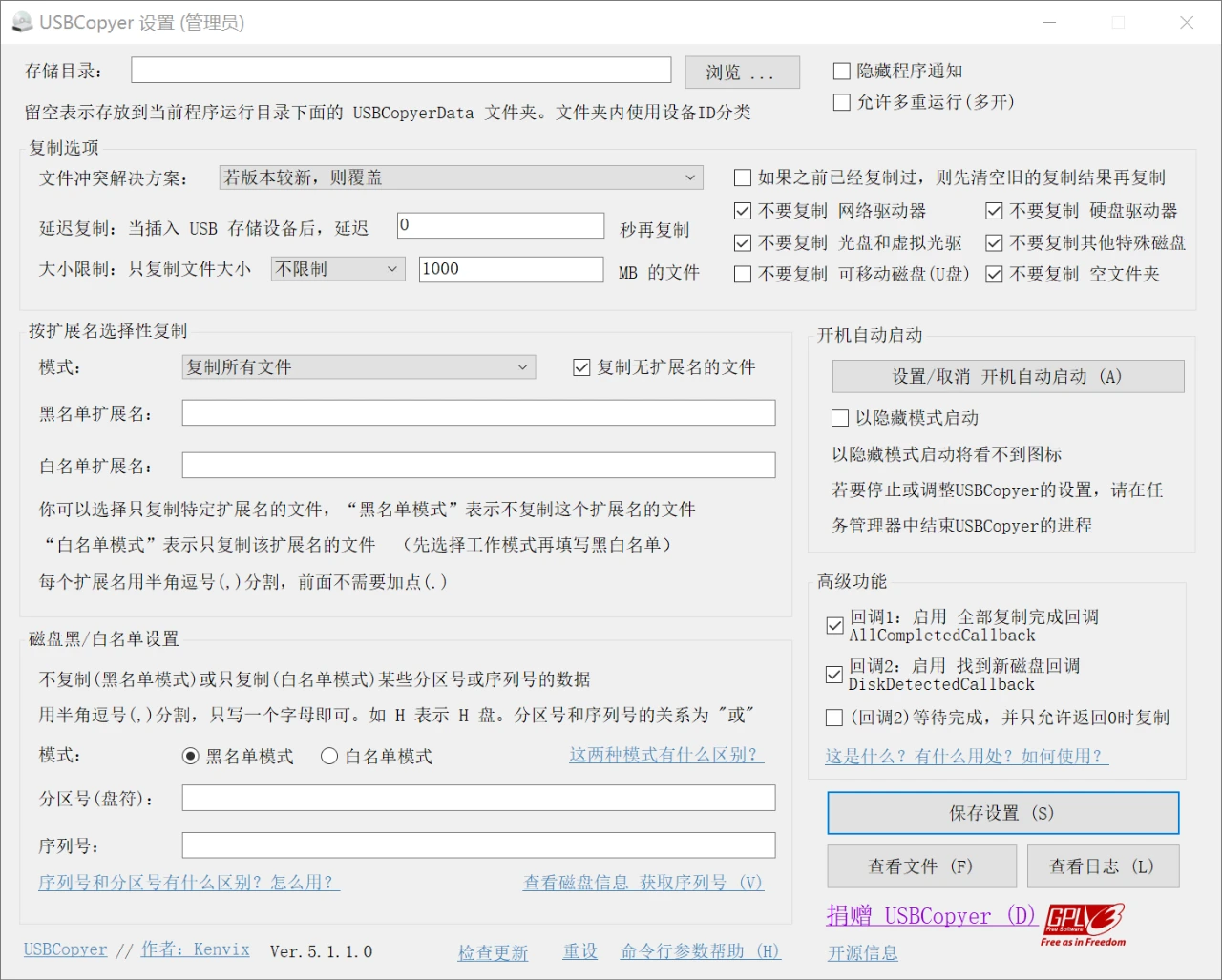Viewport: 1222px width, 980px height.
Task: Click the USBCopyer app icon in title bar
Action: tap(21, 21)
